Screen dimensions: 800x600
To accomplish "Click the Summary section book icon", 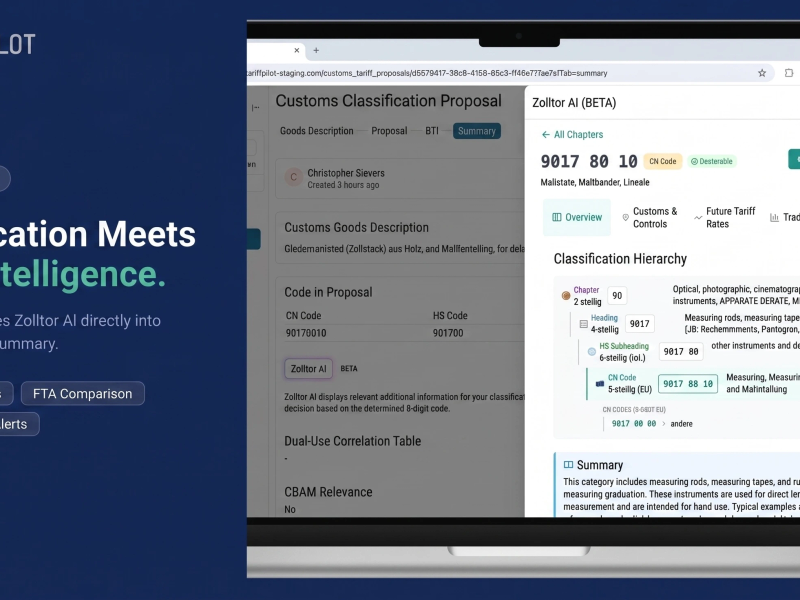I will pyautogui.click(x=568, y=465).
